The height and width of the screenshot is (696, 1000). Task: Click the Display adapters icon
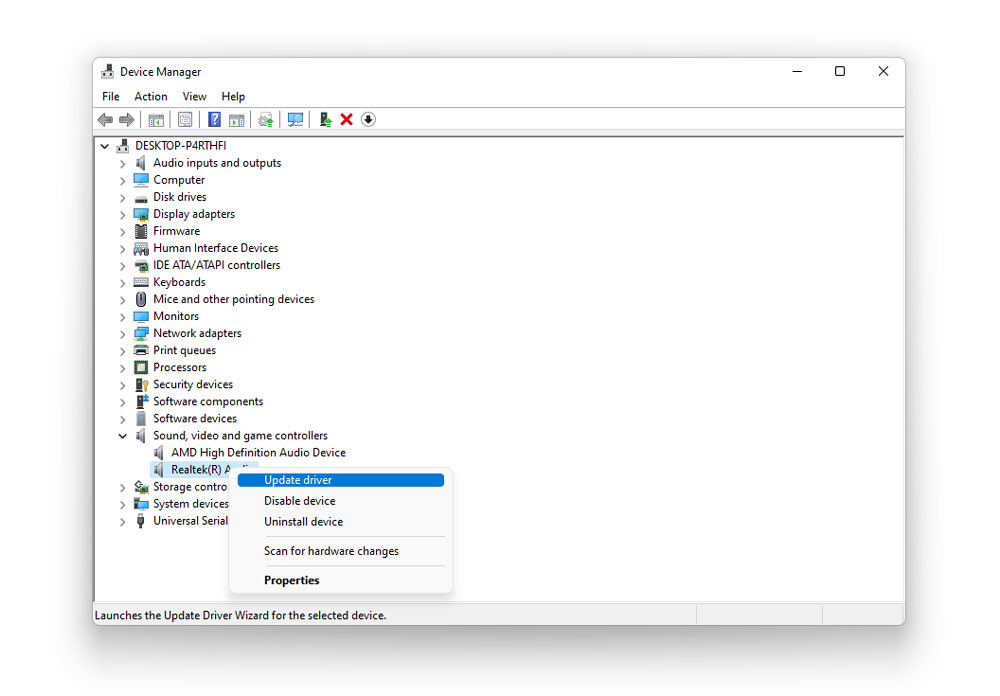(141, 214)
